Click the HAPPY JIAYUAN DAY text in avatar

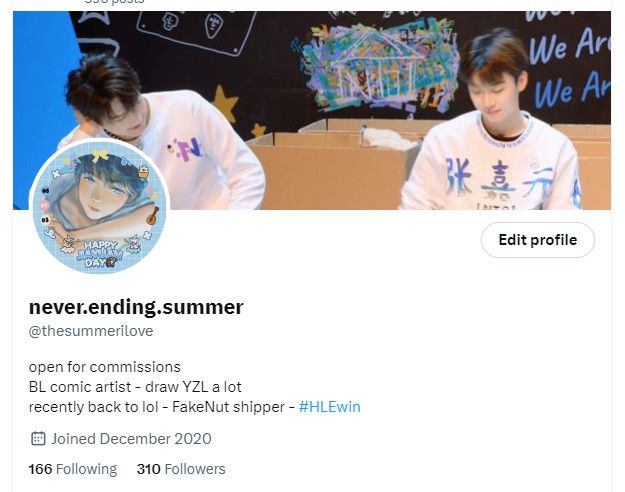[x=98, y=253]
